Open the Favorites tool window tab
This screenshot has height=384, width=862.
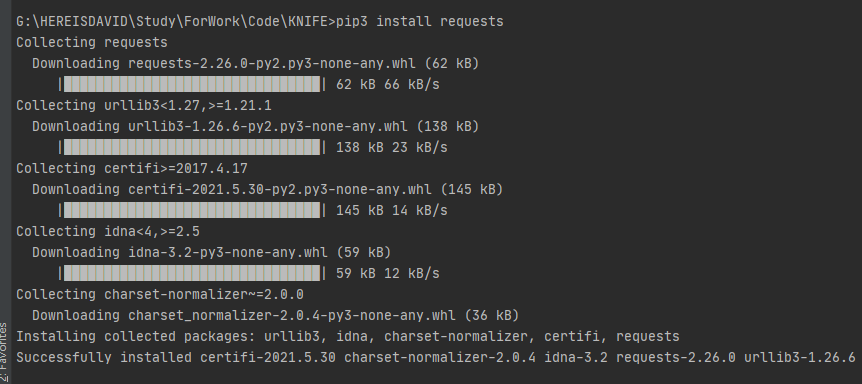click(4, 352)
